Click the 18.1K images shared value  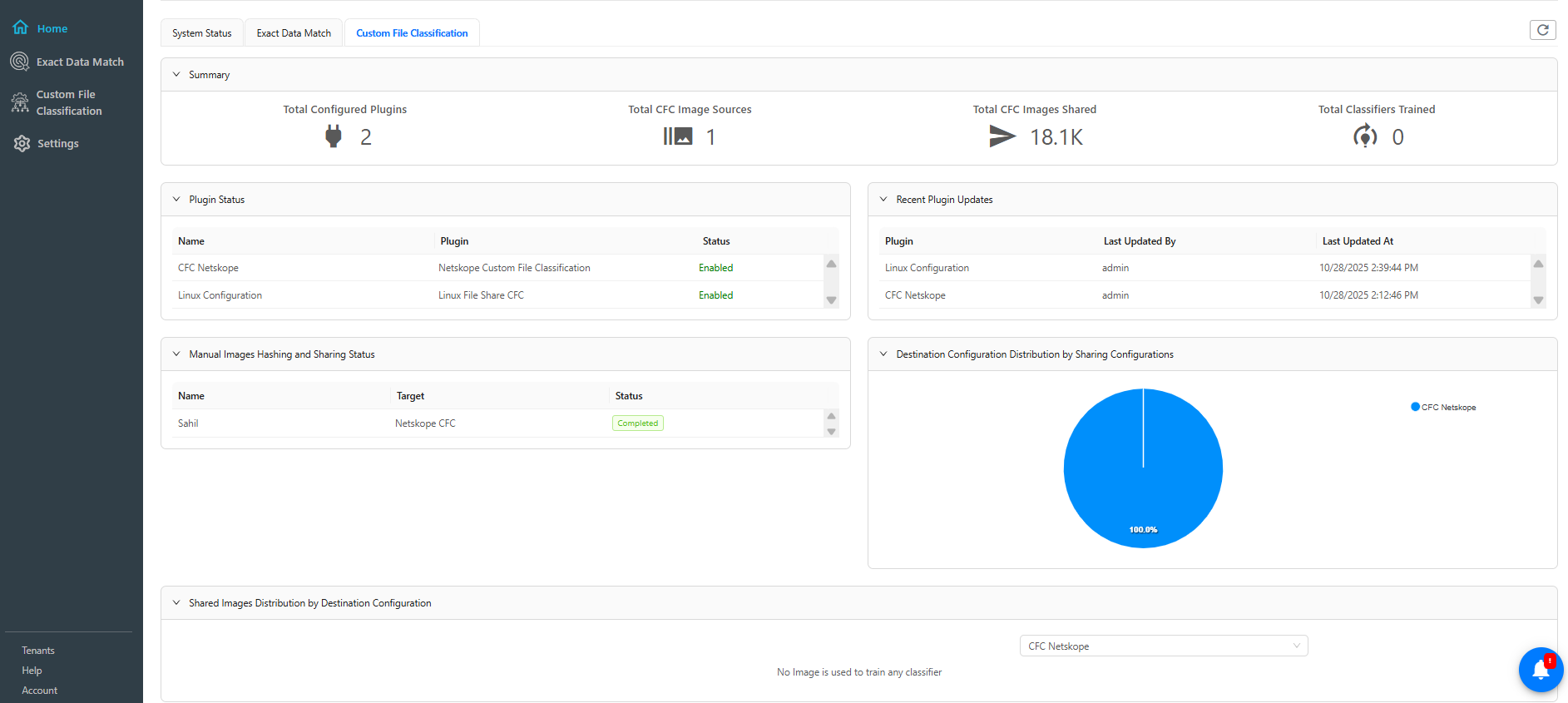[x=1056, y=137]
